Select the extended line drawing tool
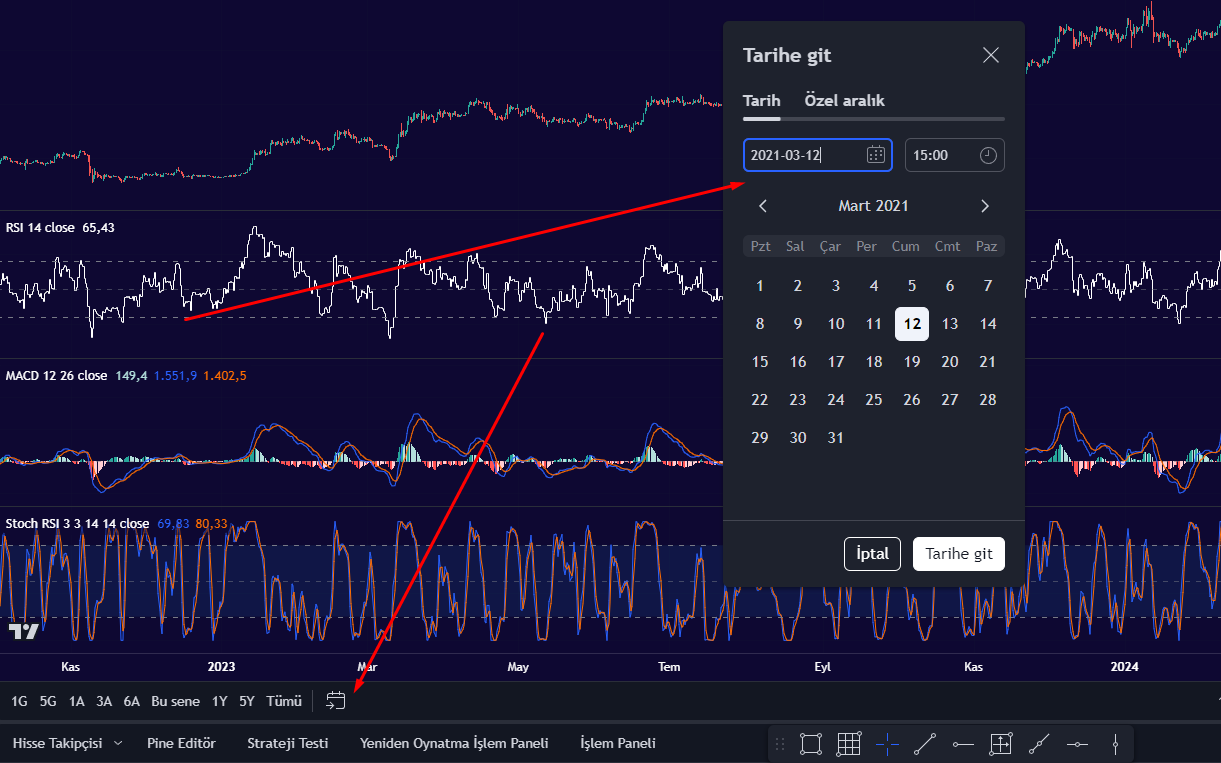 [1039, 744]
